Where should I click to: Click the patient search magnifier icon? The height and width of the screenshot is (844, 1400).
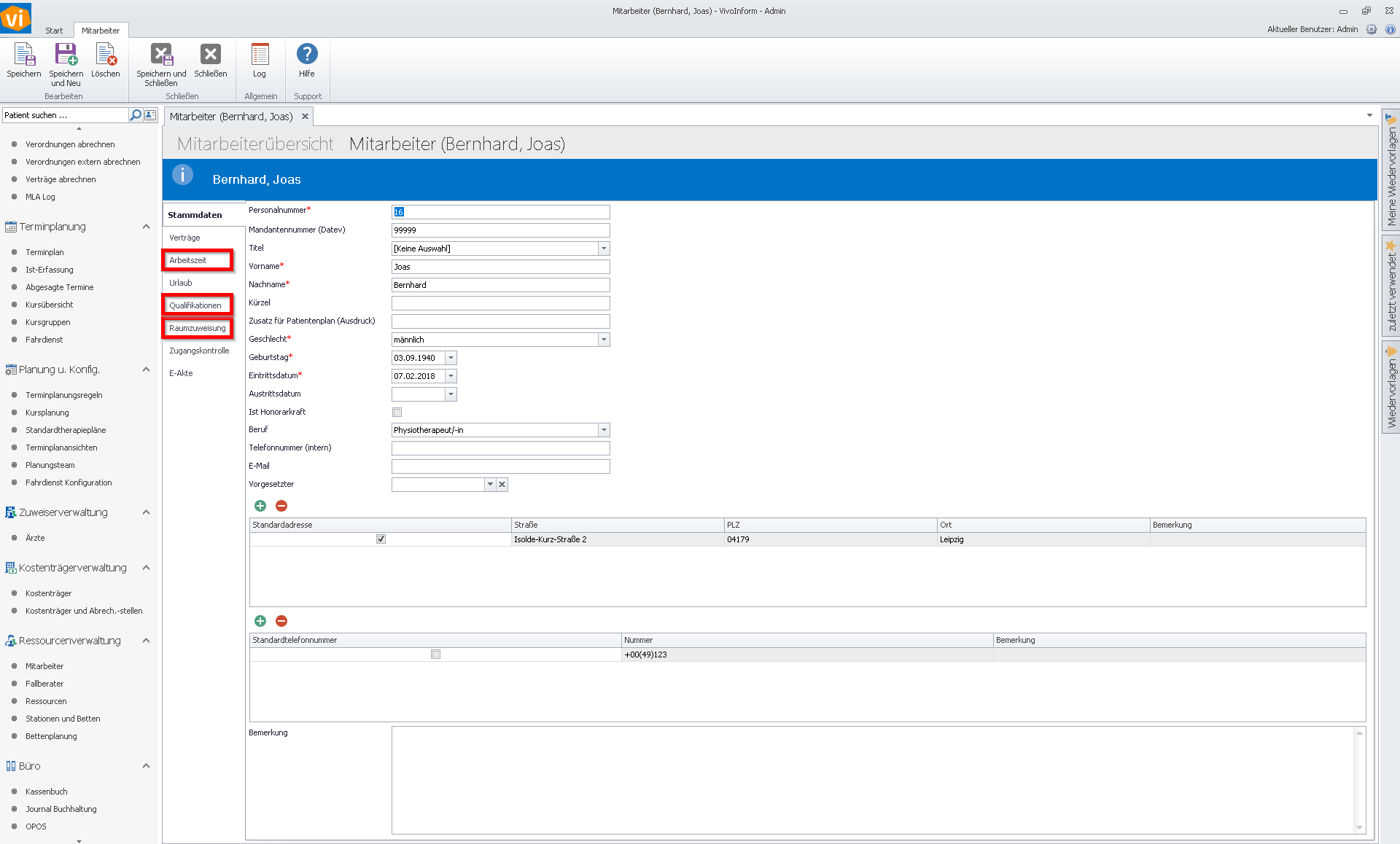(136, 115)
